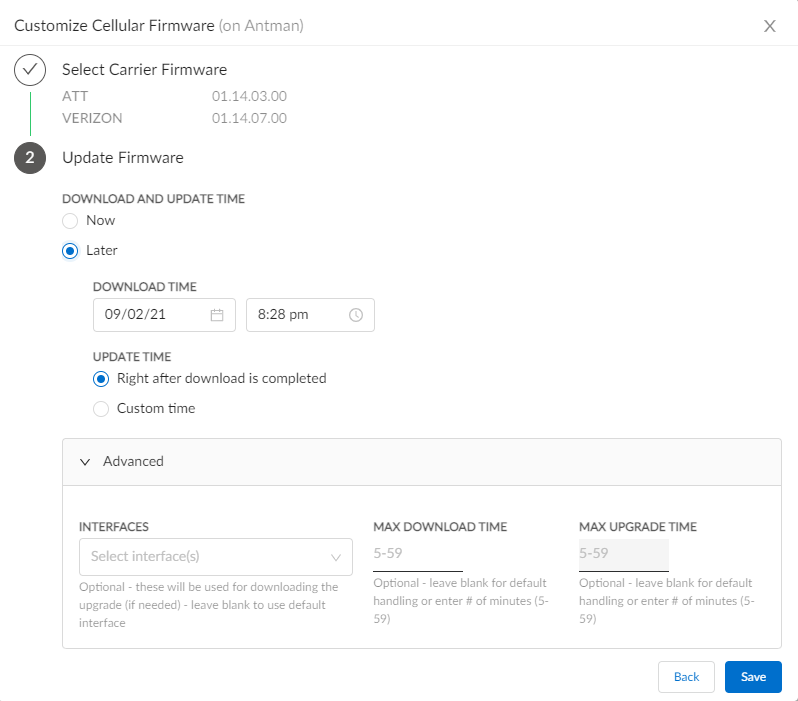Click the Max Upgrade Time input
The image size is (798, 701).
[x=623, y=553]
